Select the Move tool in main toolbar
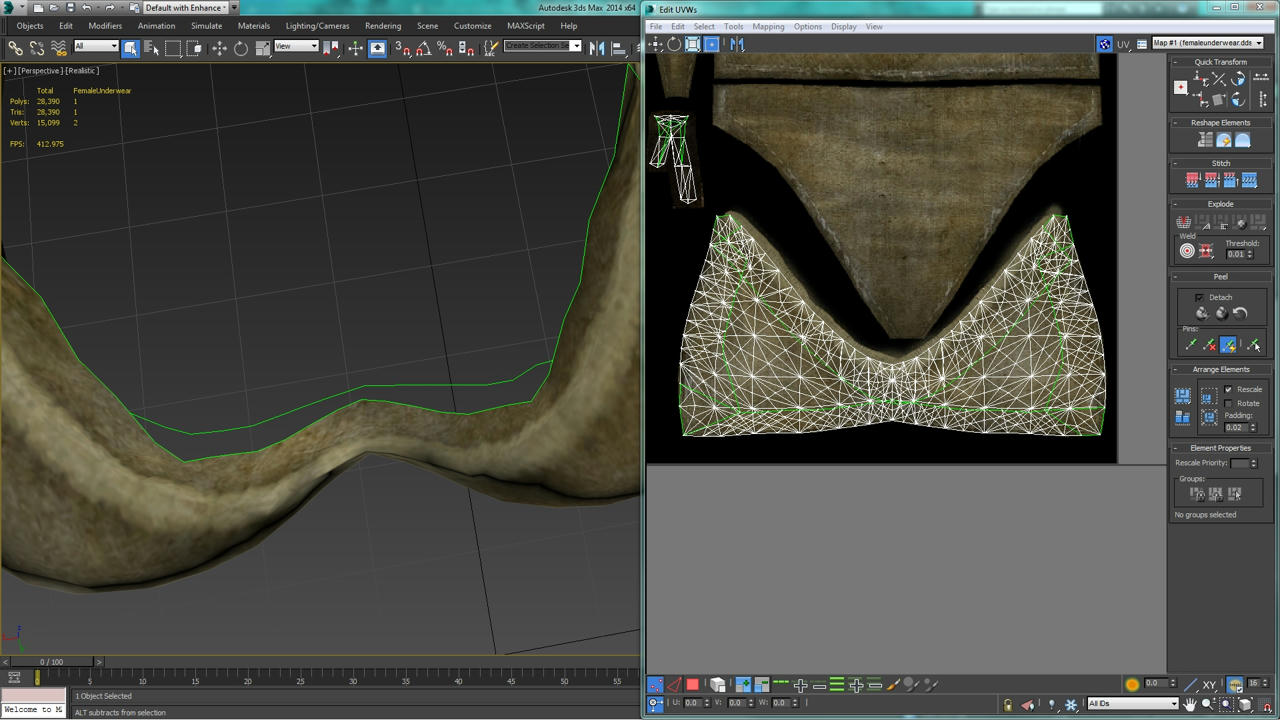 [x=219, y=47]
